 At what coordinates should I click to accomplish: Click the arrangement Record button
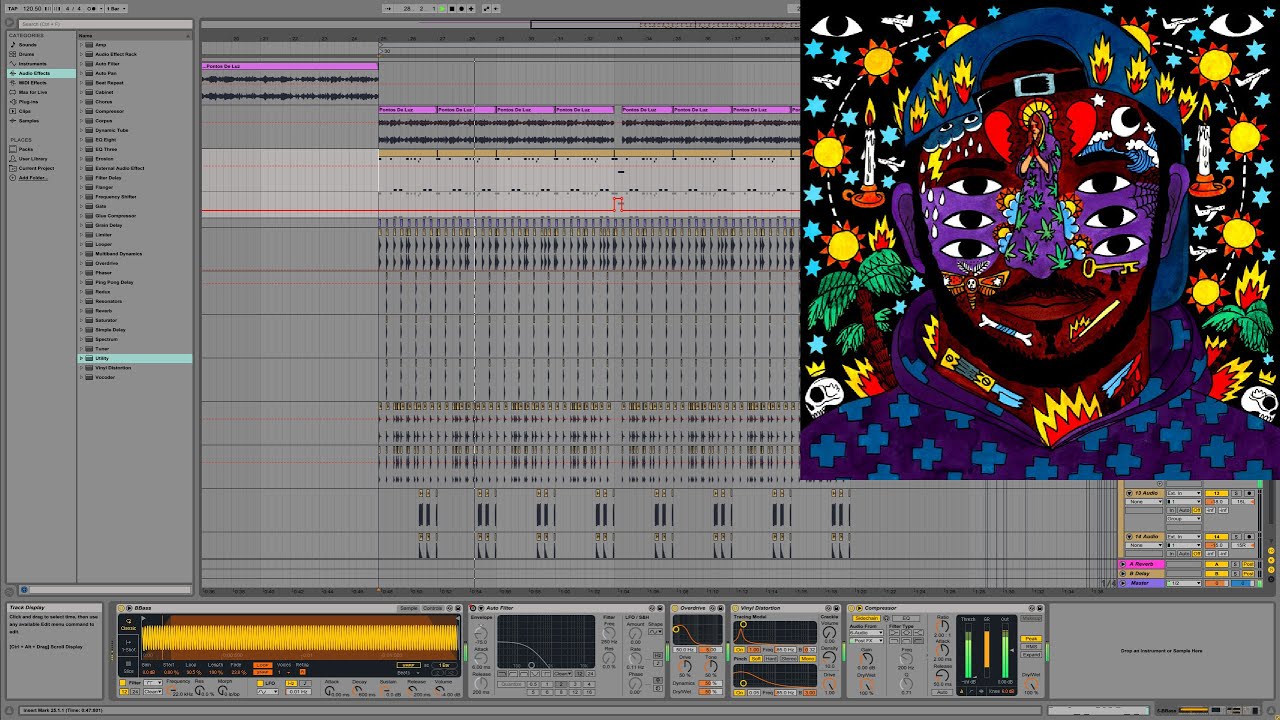(x=461, y=9)
